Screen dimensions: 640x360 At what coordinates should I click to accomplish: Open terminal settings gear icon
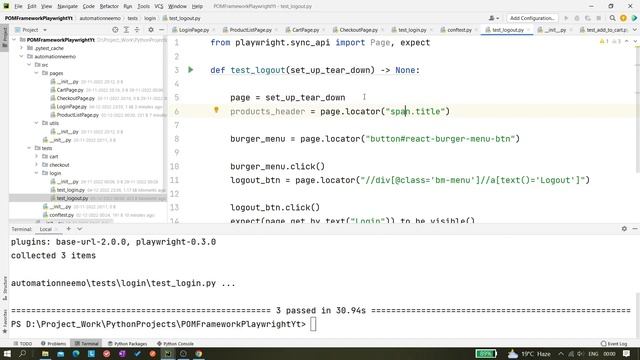pos(624,229)
